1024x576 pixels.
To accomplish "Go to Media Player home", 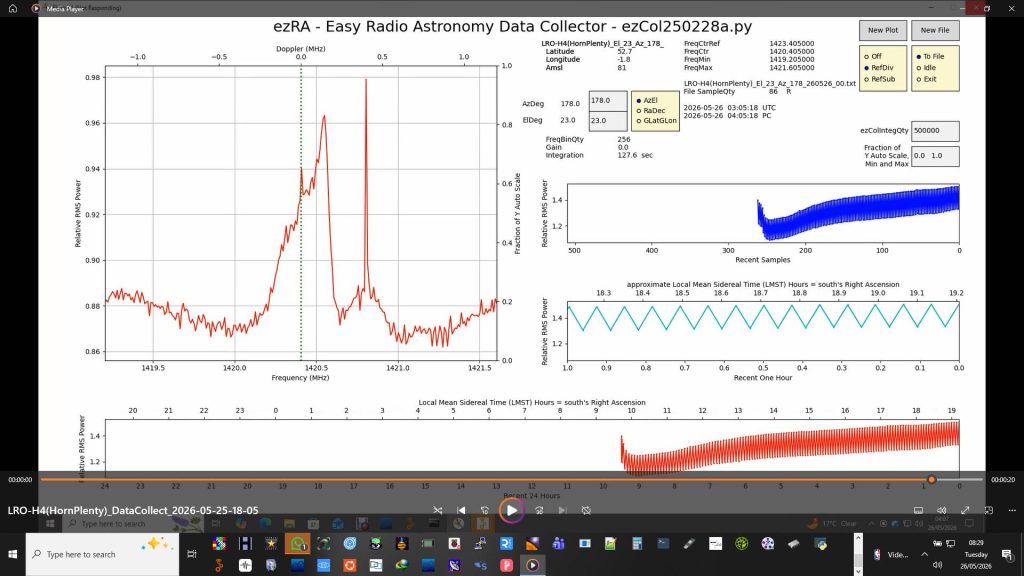I will (x=12, y=8).
